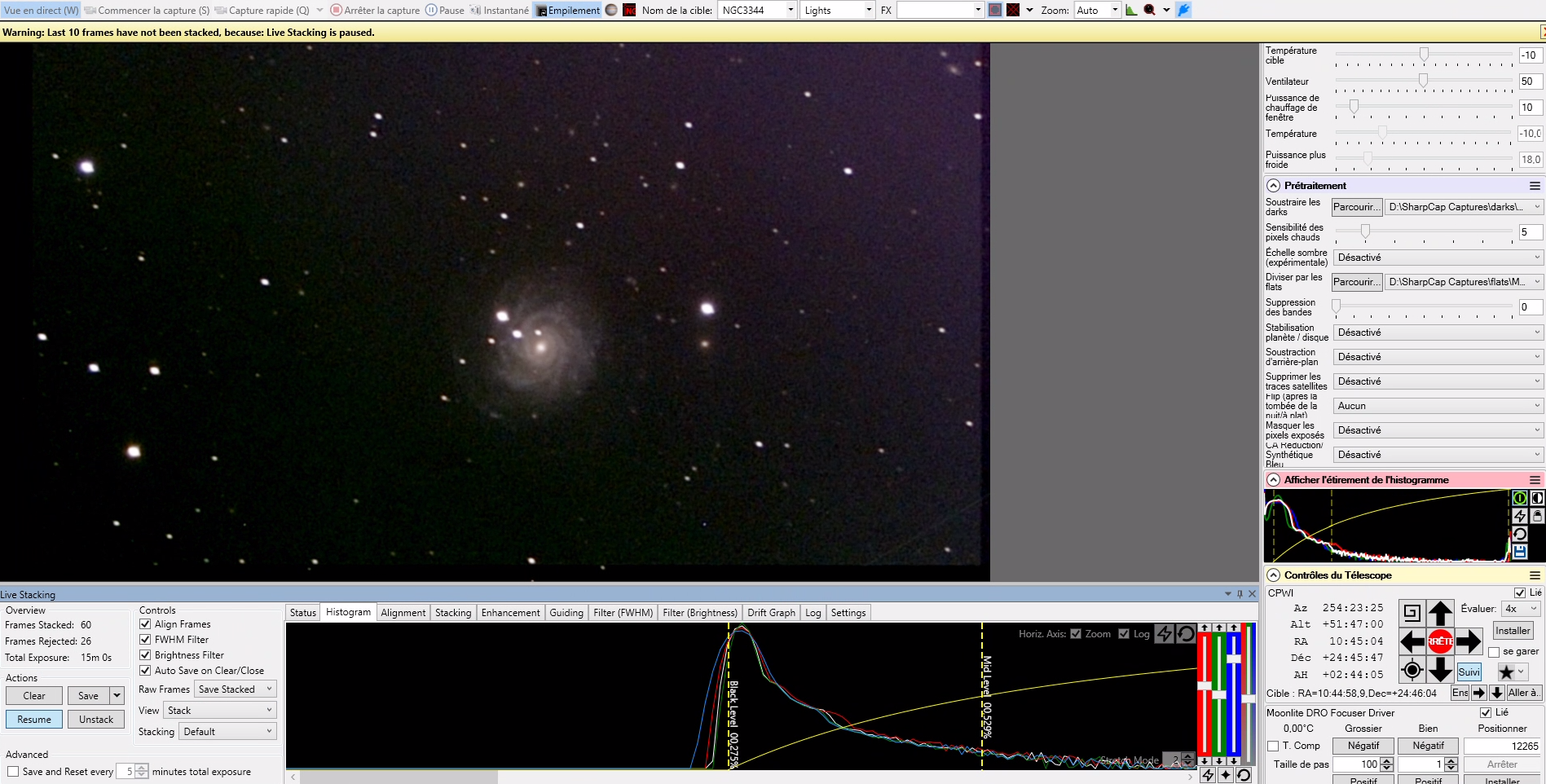Toggle the Empilement live stack button
Image resolution: width=1546 pixels, height=784 pixels.
click(568, 11)
